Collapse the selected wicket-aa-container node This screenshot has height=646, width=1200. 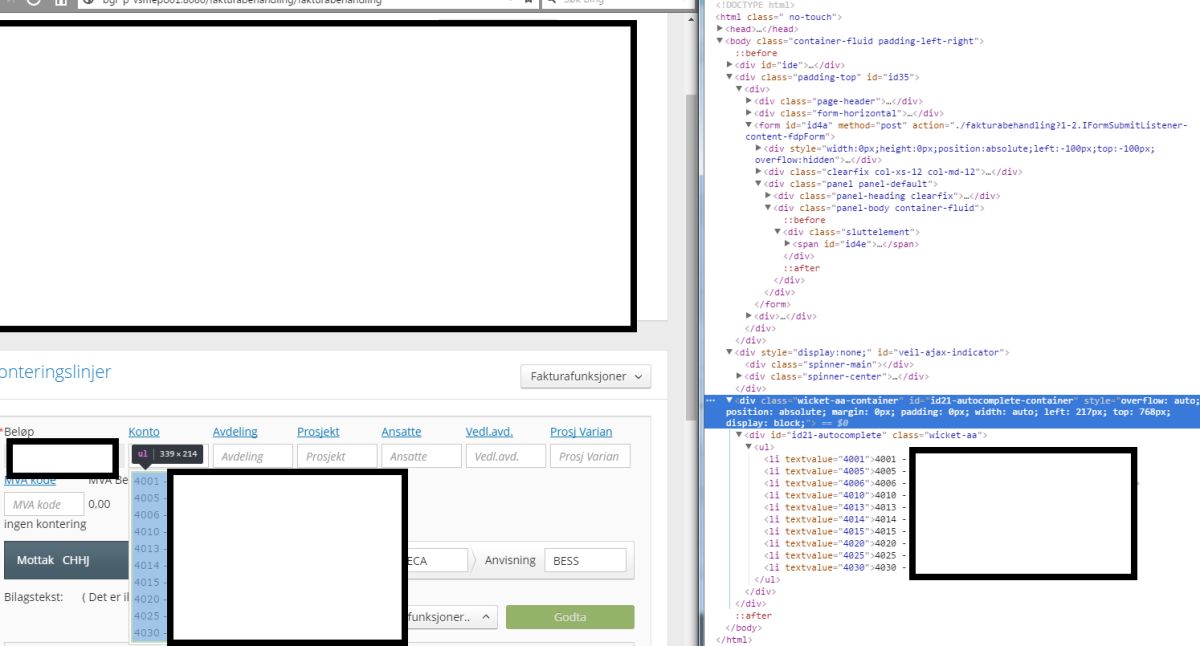(730, 400)
